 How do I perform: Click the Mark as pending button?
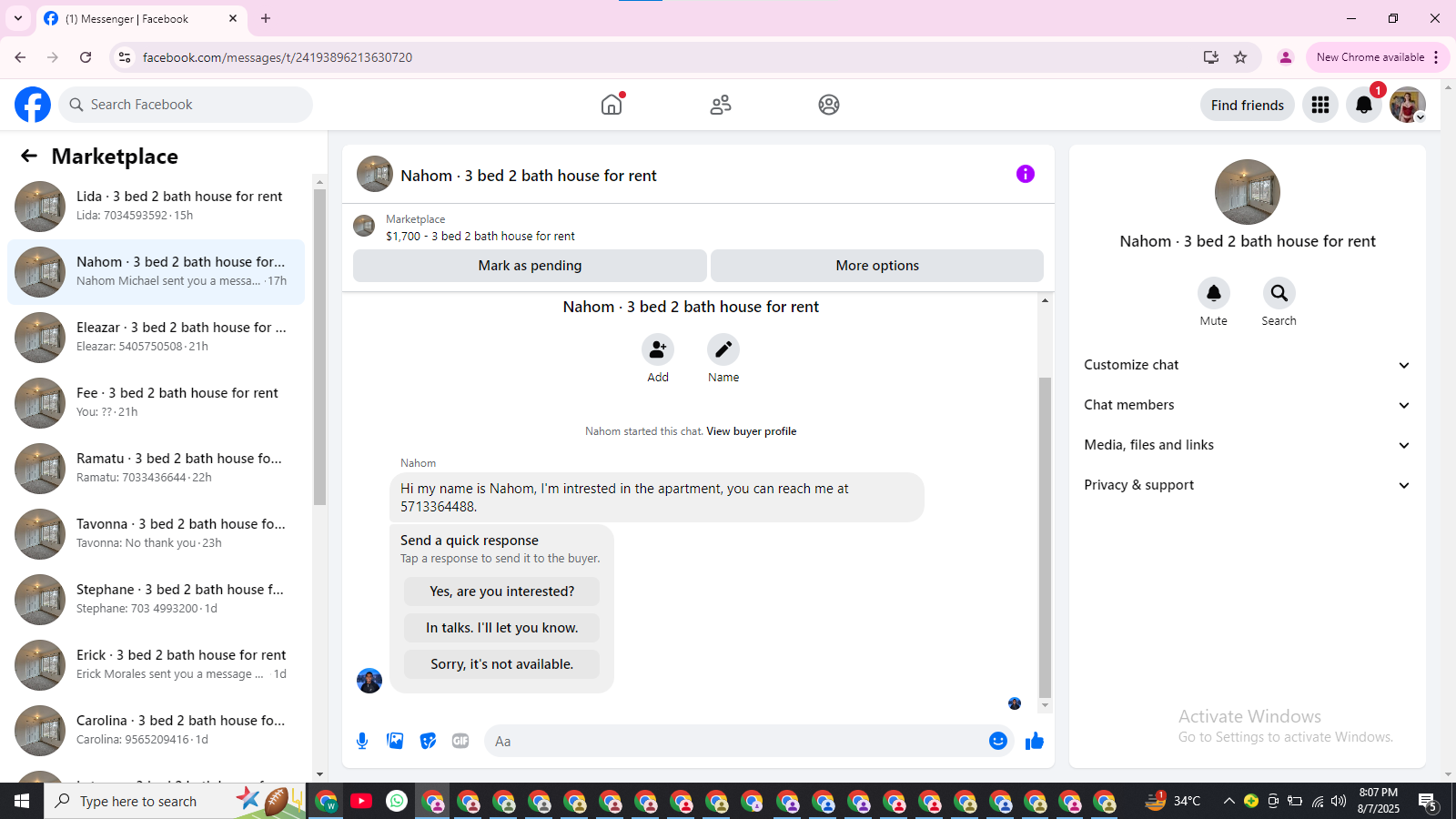tap(530, 266)
